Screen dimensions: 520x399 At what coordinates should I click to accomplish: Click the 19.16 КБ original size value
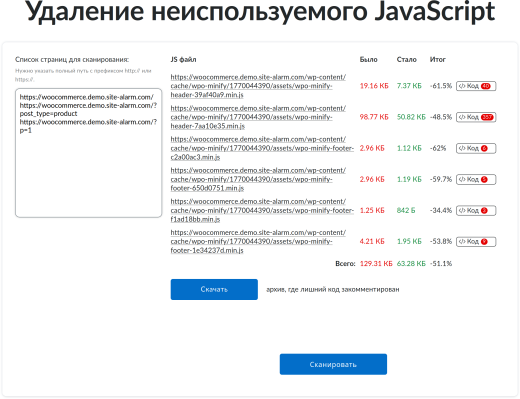[374, 86]
